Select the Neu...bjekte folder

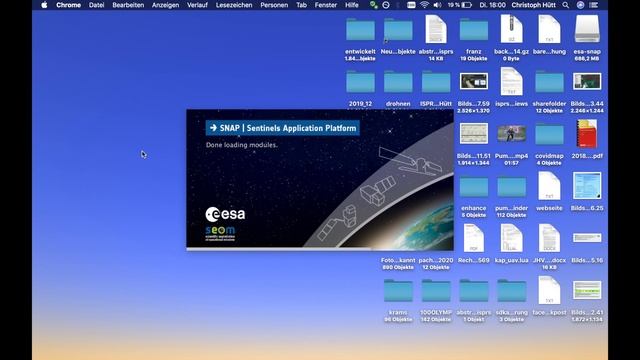(x=398, y=30)
